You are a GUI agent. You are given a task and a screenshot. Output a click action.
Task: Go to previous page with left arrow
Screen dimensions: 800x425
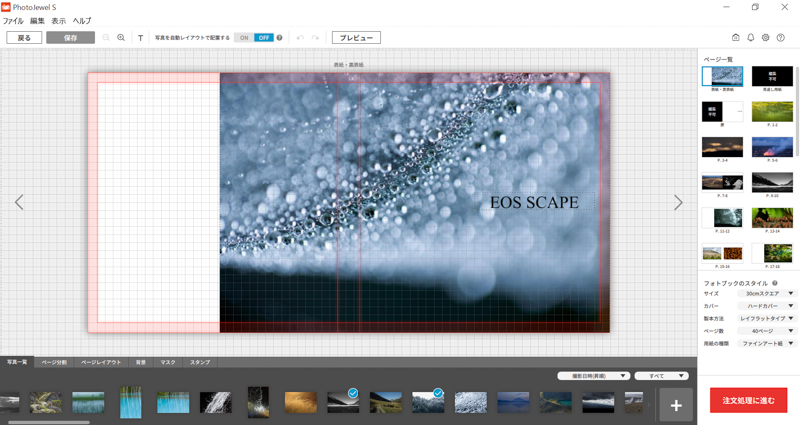[19, 202]
